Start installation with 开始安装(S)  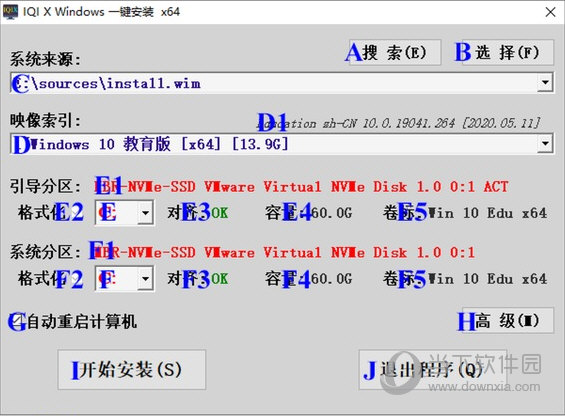(132, 370)
